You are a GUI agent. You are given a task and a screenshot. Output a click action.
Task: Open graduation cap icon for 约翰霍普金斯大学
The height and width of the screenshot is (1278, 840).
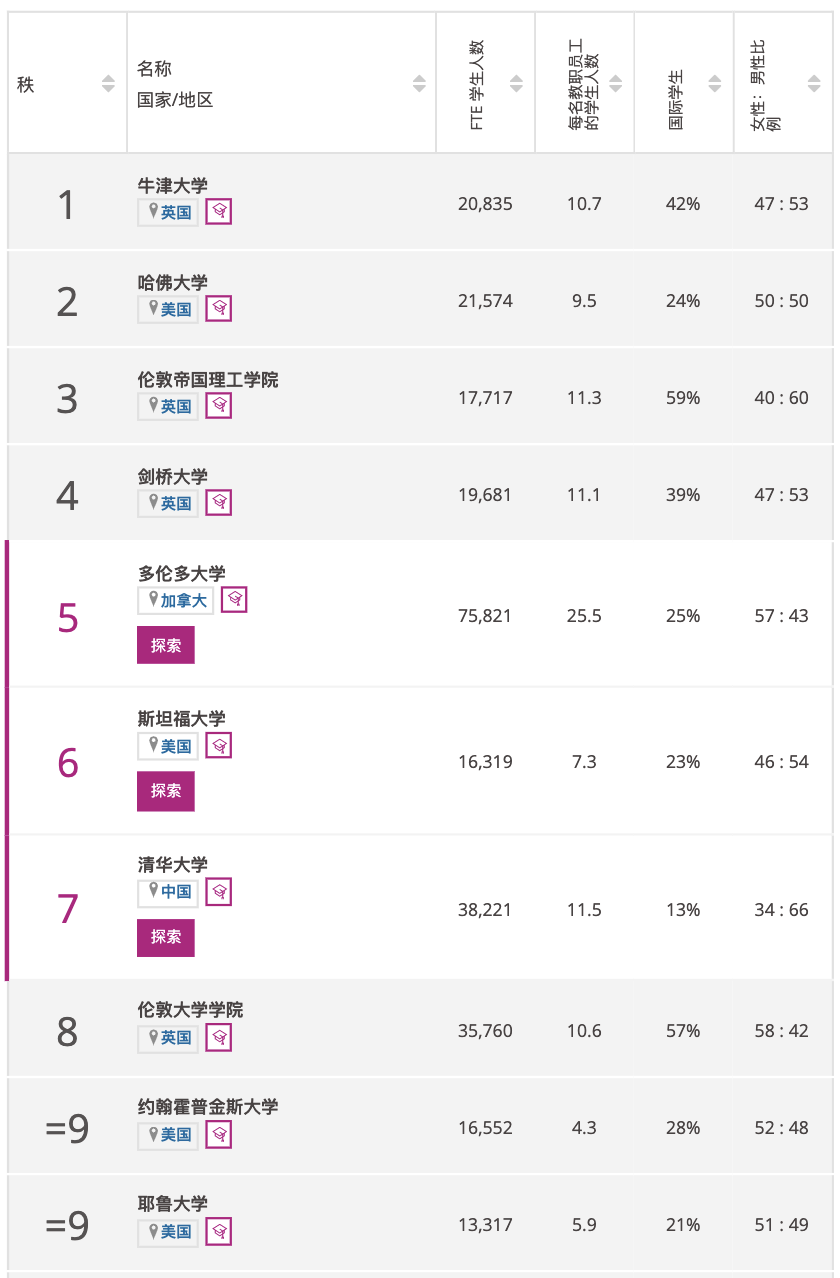[219, 1134]
